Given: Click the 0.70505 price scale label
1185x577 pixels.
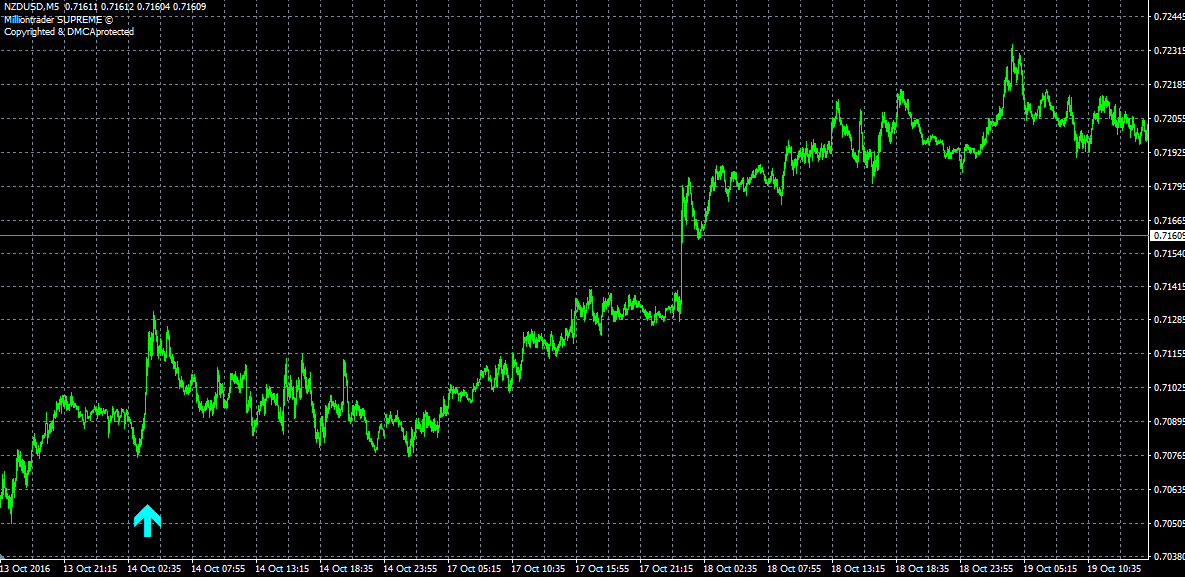Looking at the screenshot, I should point(1170,523).
